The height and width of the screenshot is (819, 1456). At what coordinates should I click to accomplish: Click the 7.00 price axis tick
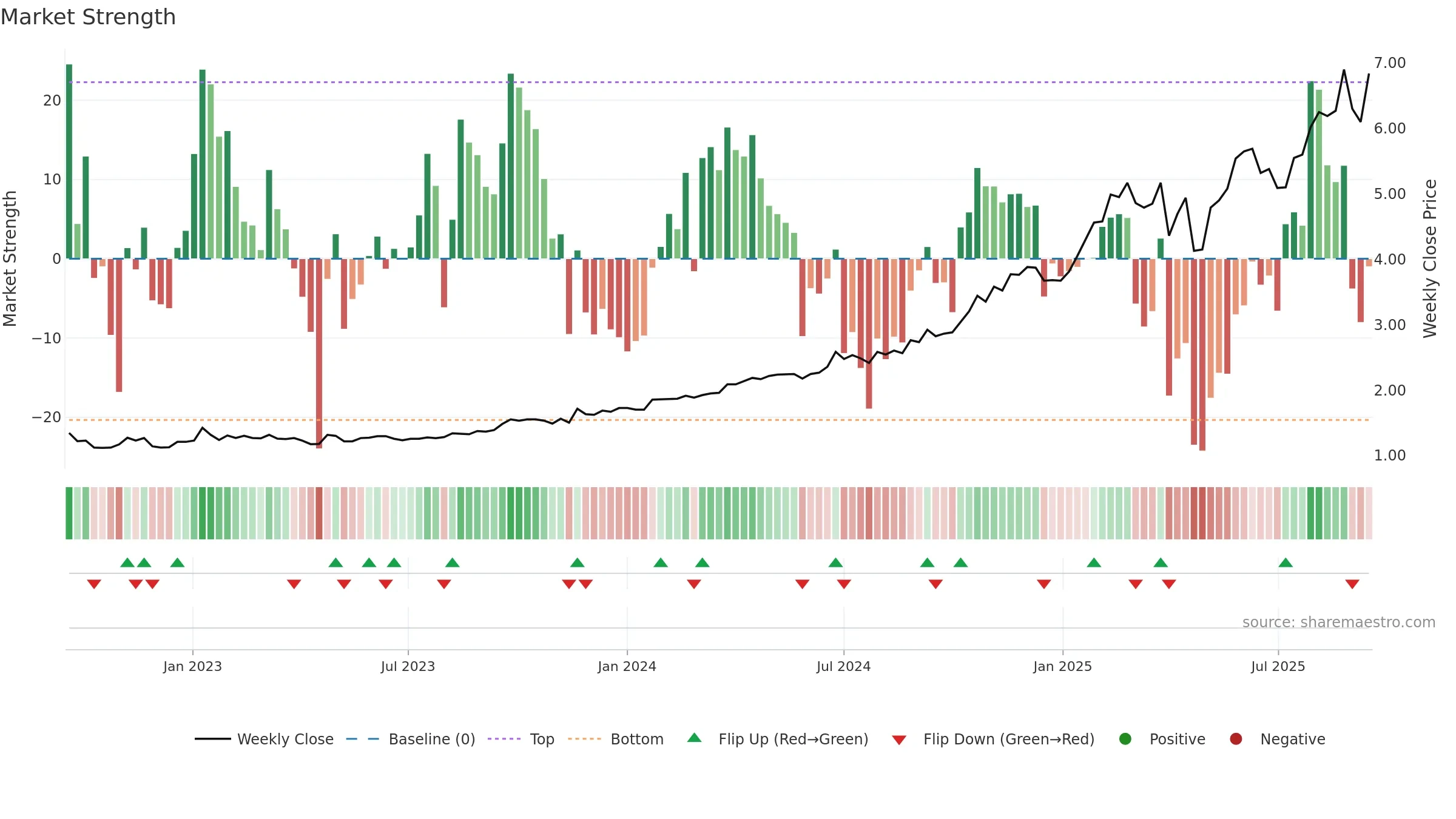(x=1390, y=63)
